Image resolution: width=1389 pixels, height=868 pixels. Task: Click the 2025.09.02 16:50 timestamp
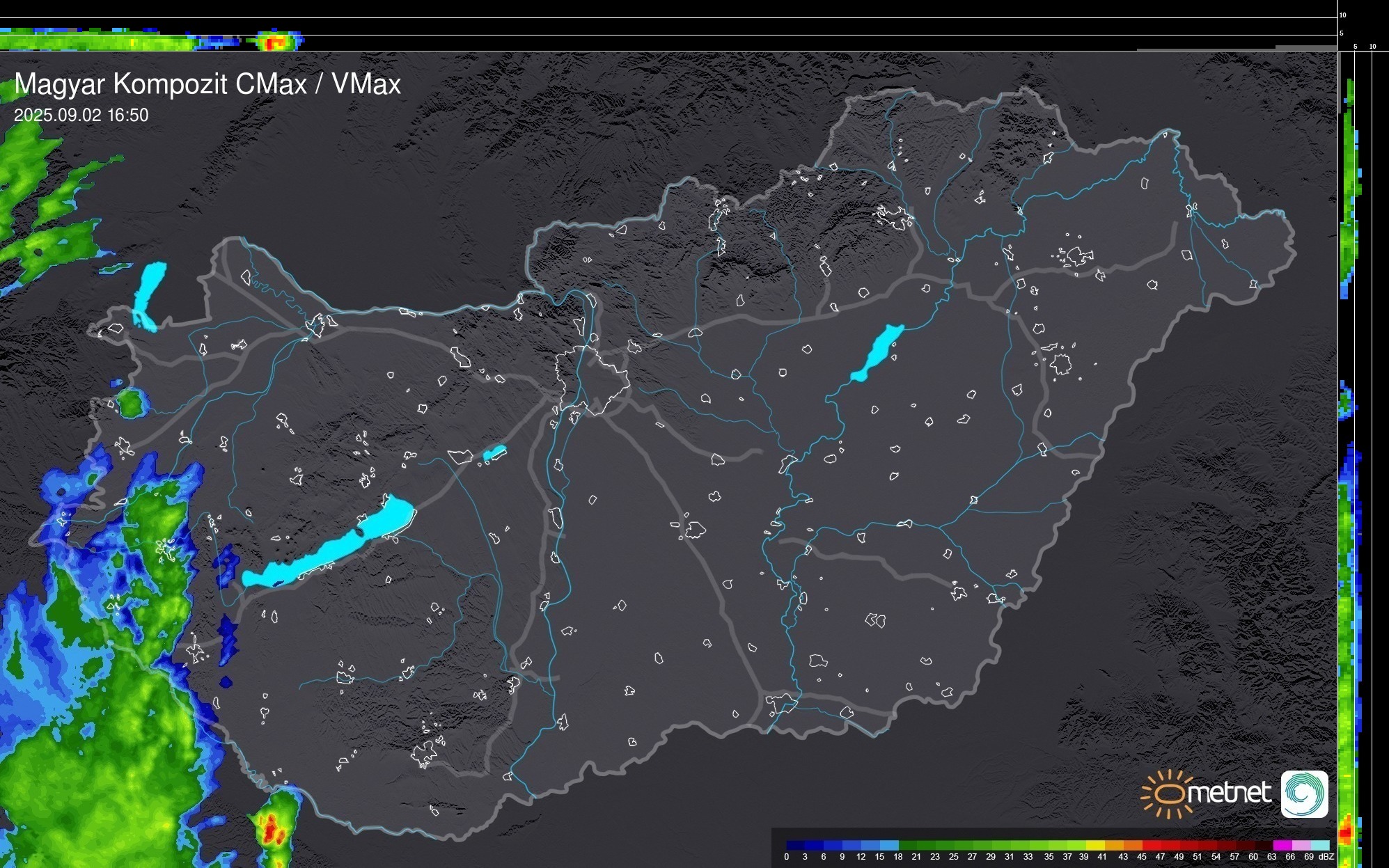(x=81, y=116)
